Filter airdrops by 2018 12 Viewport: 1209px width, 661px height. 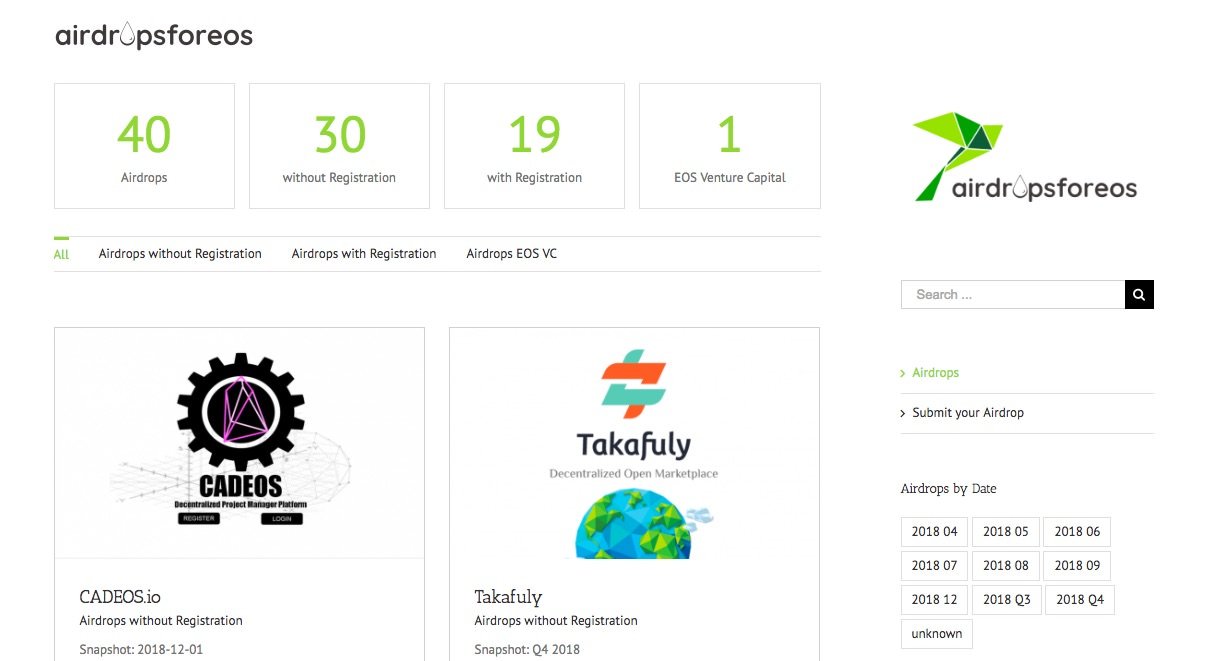(x=934, y=600)
